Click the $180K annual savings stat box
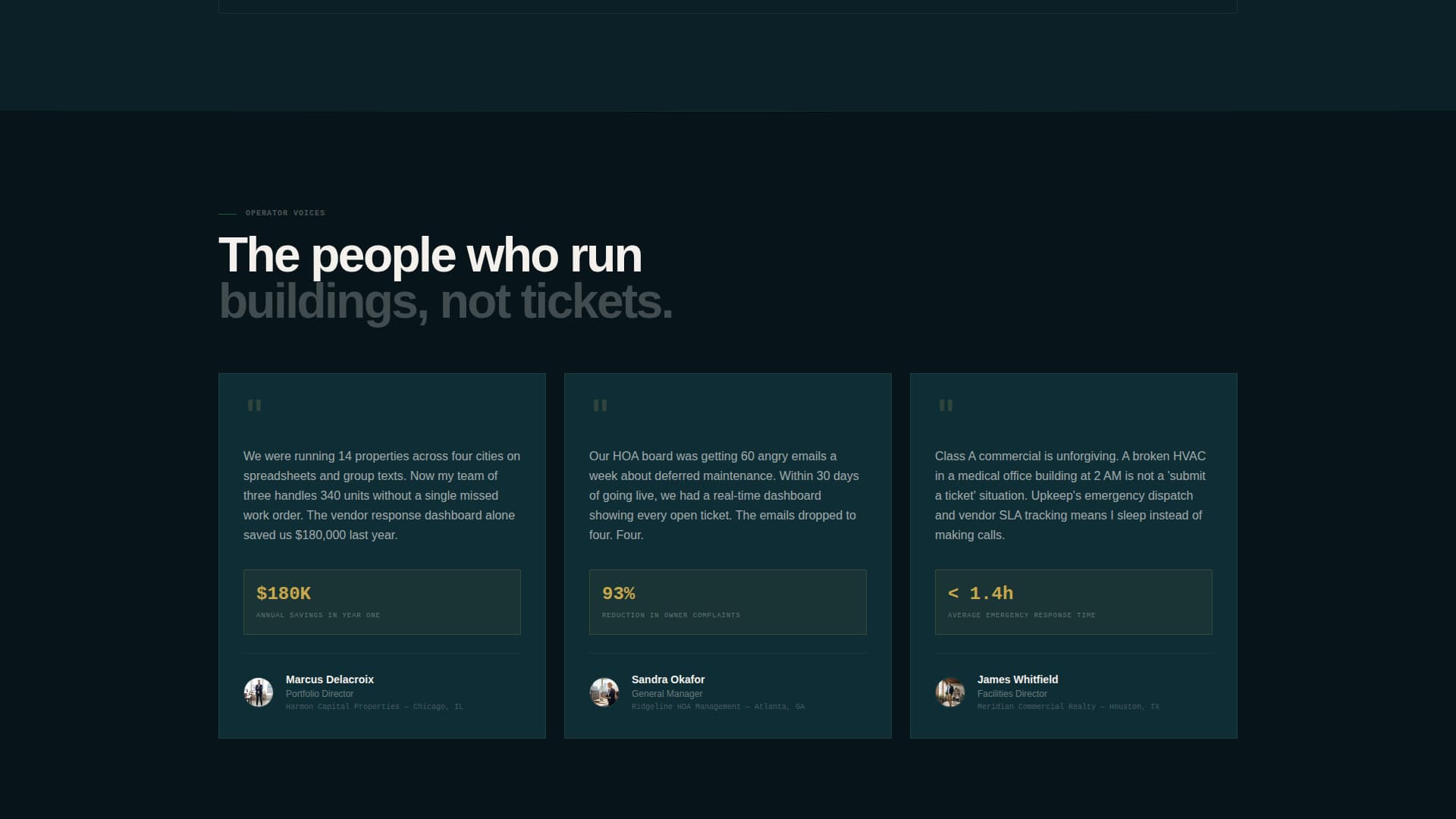Screen dimensions: 1456x819 click(x=381, y=602)
